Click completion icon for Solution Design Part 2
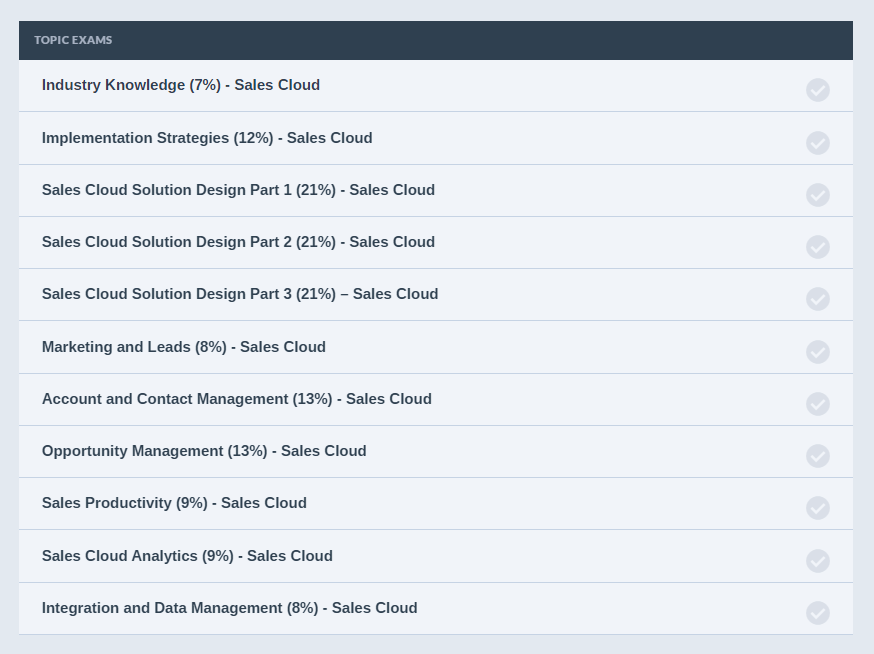This screenshot has width=874, height=654. point(818,247)
